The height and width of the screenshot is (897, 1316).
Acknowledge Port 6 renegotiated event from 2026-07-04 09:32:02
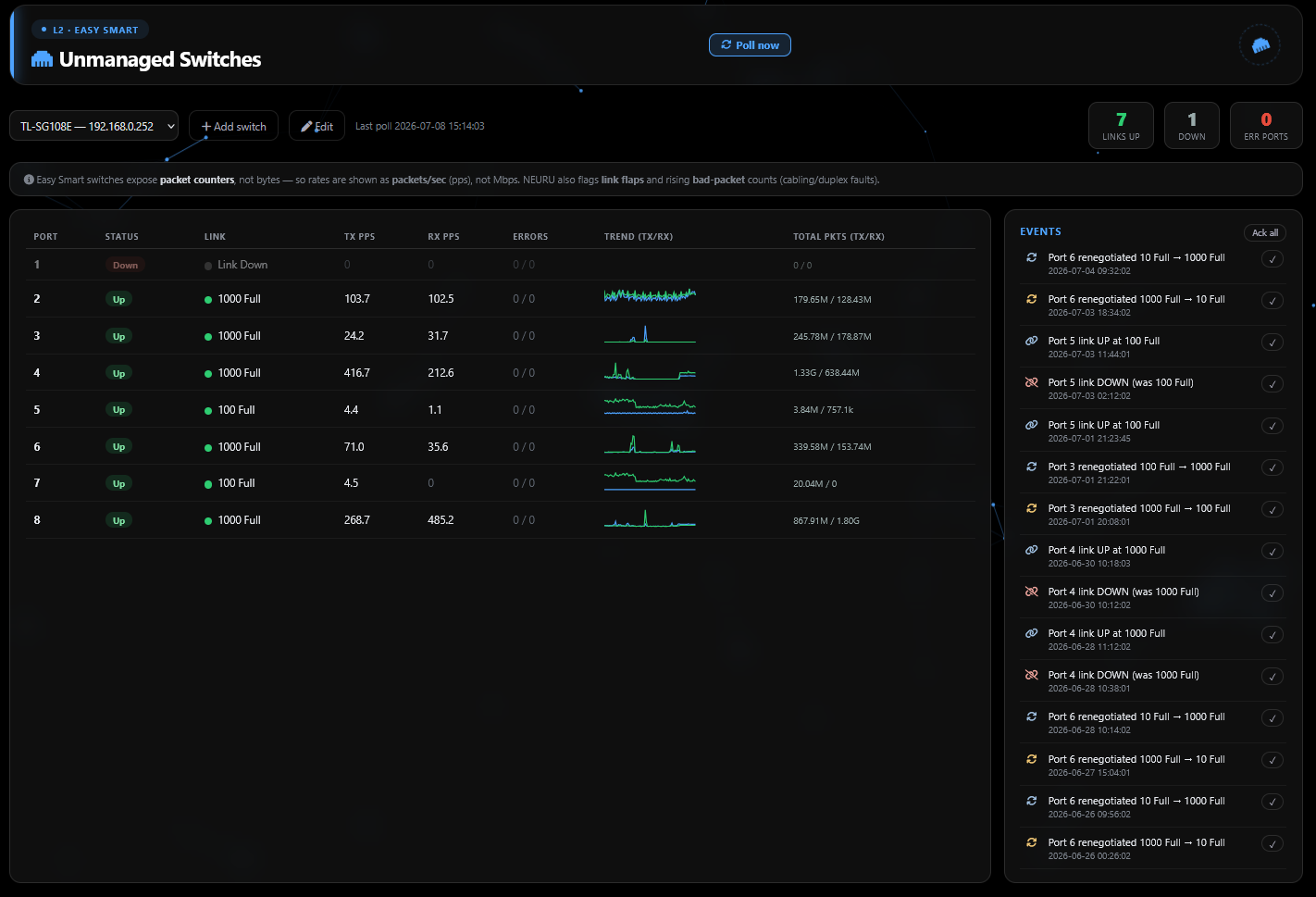point(1273,259)
